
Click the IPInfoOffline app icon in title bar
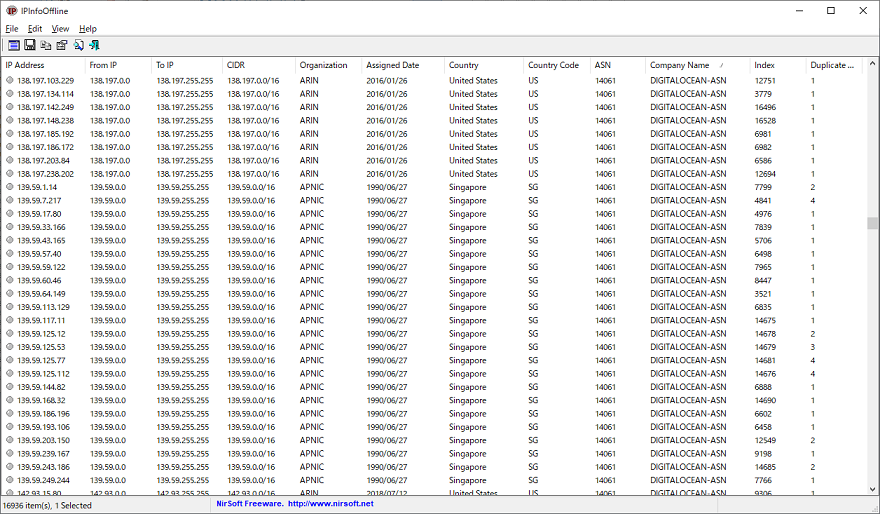point(11,11)
